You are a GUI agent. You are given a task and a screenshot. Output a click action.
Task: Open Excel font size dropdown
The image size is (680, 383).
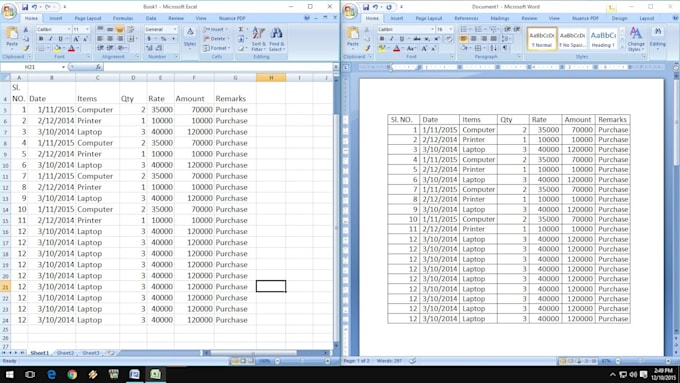click(87, 29)
